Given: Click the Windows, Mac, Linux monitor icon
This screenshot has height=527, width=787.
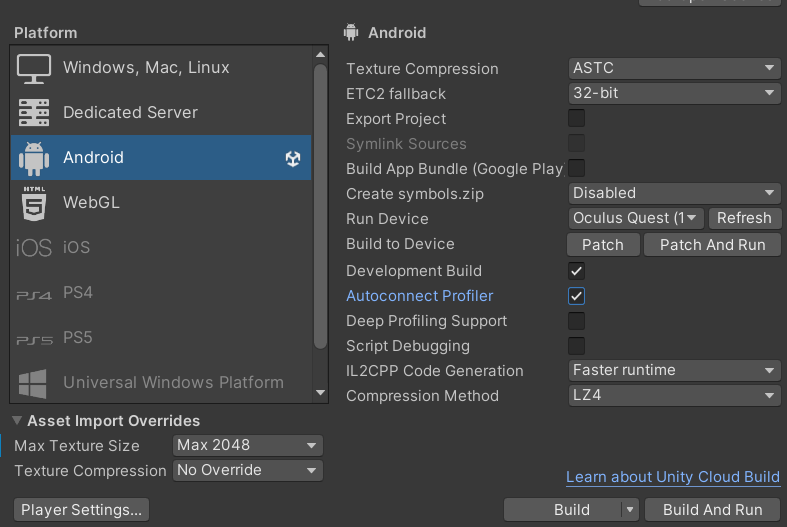Looking at the screenshot, I should 34,68.
